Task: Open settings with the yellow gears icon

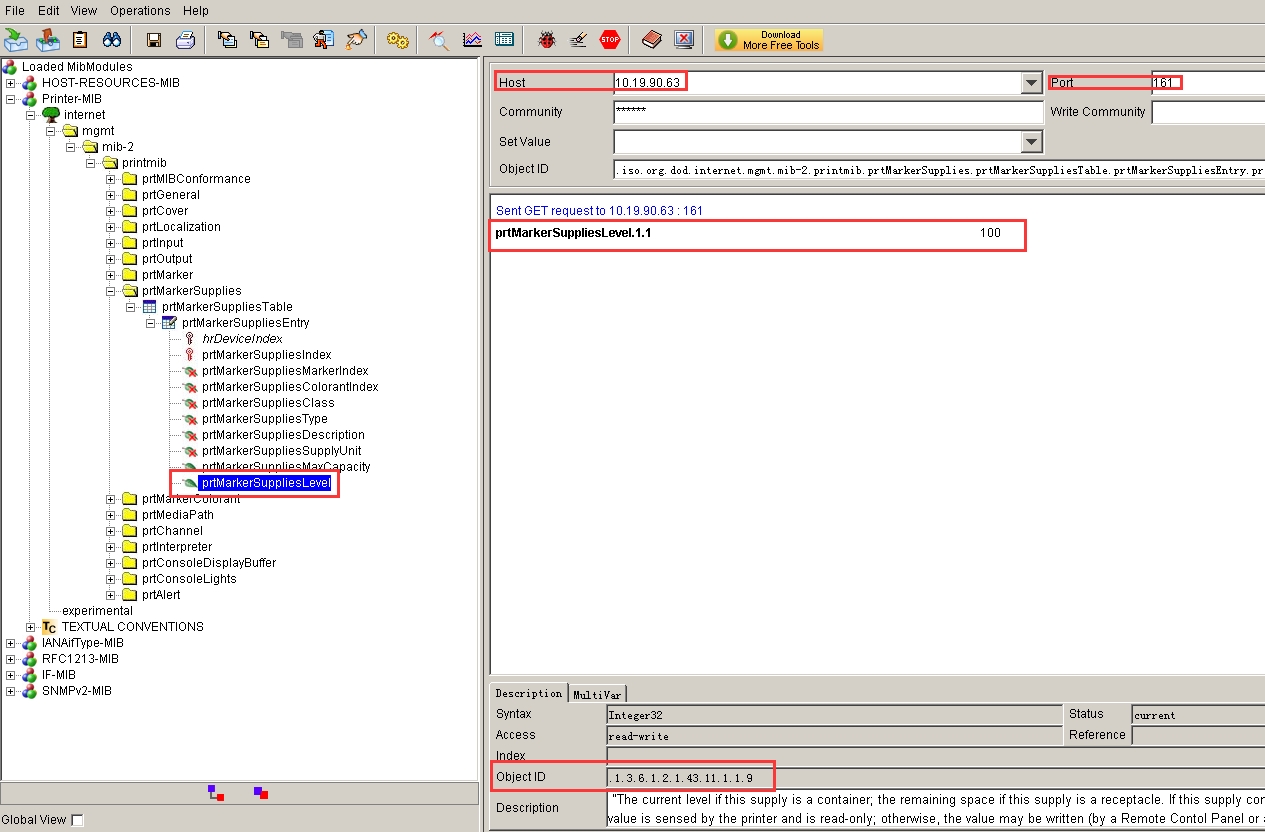Action: tap(398, 40)
